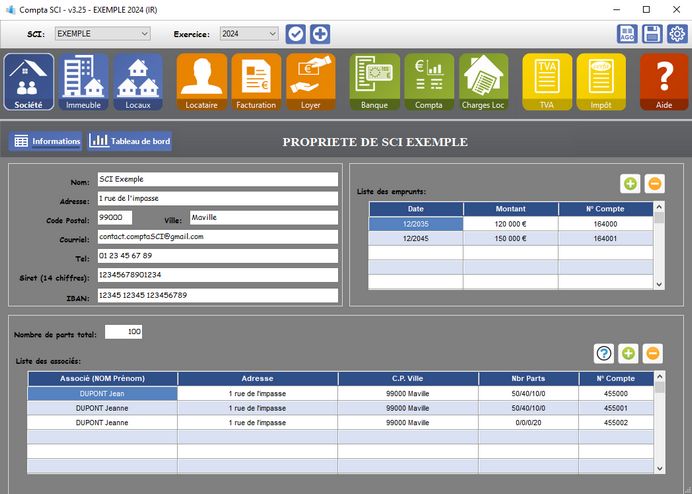Go to Locataire management

201,82
